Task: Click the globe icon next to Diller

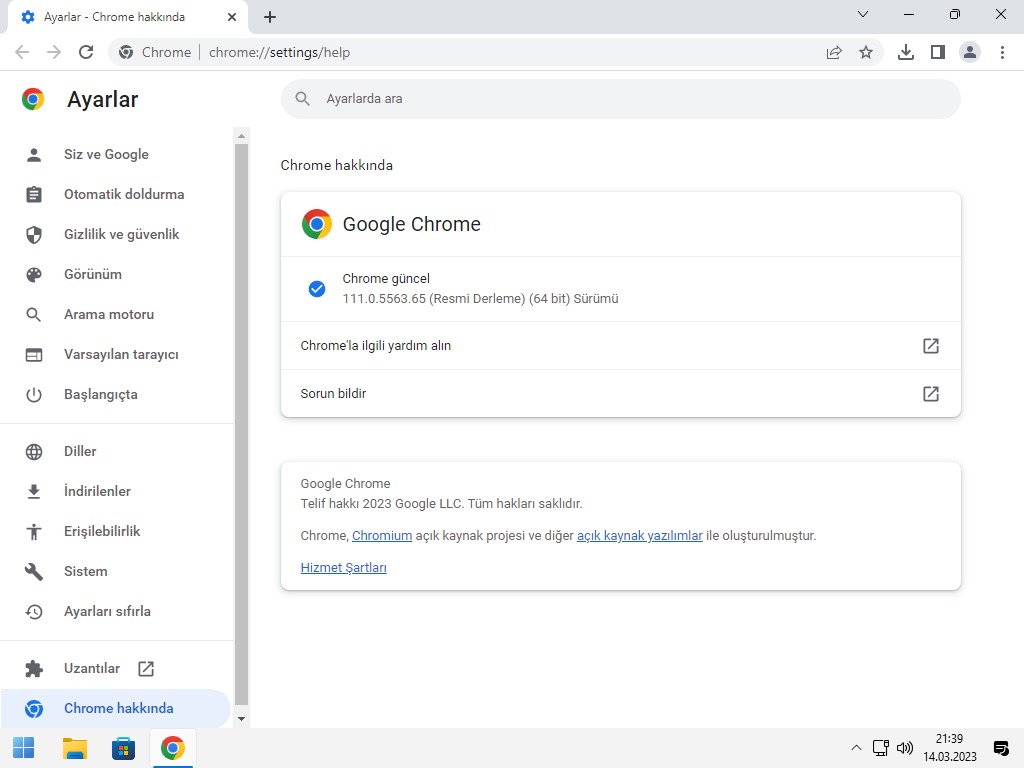Action: point(34,452)
